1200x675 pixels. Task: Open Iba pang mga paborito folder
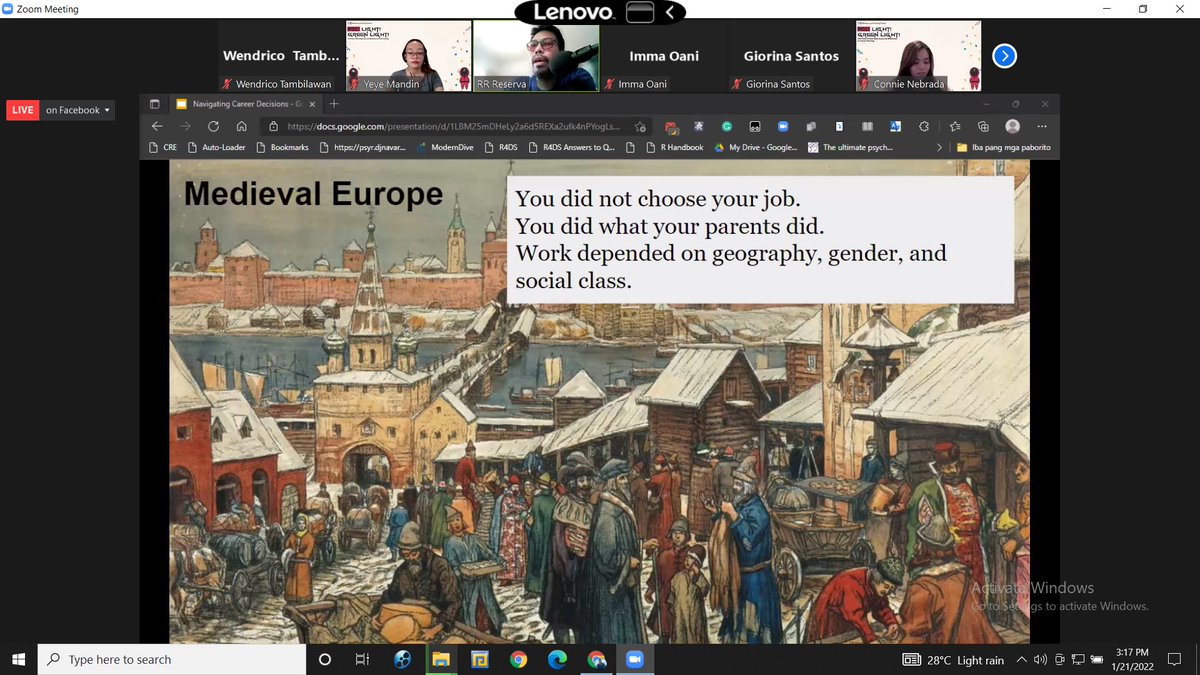1003,147
